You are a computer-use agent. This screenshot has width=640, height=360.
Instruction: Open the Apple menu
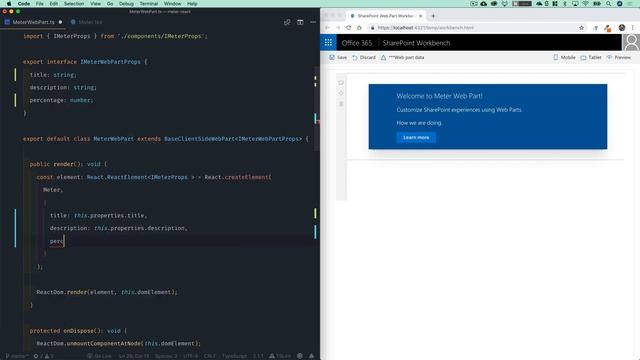(9, 4)
